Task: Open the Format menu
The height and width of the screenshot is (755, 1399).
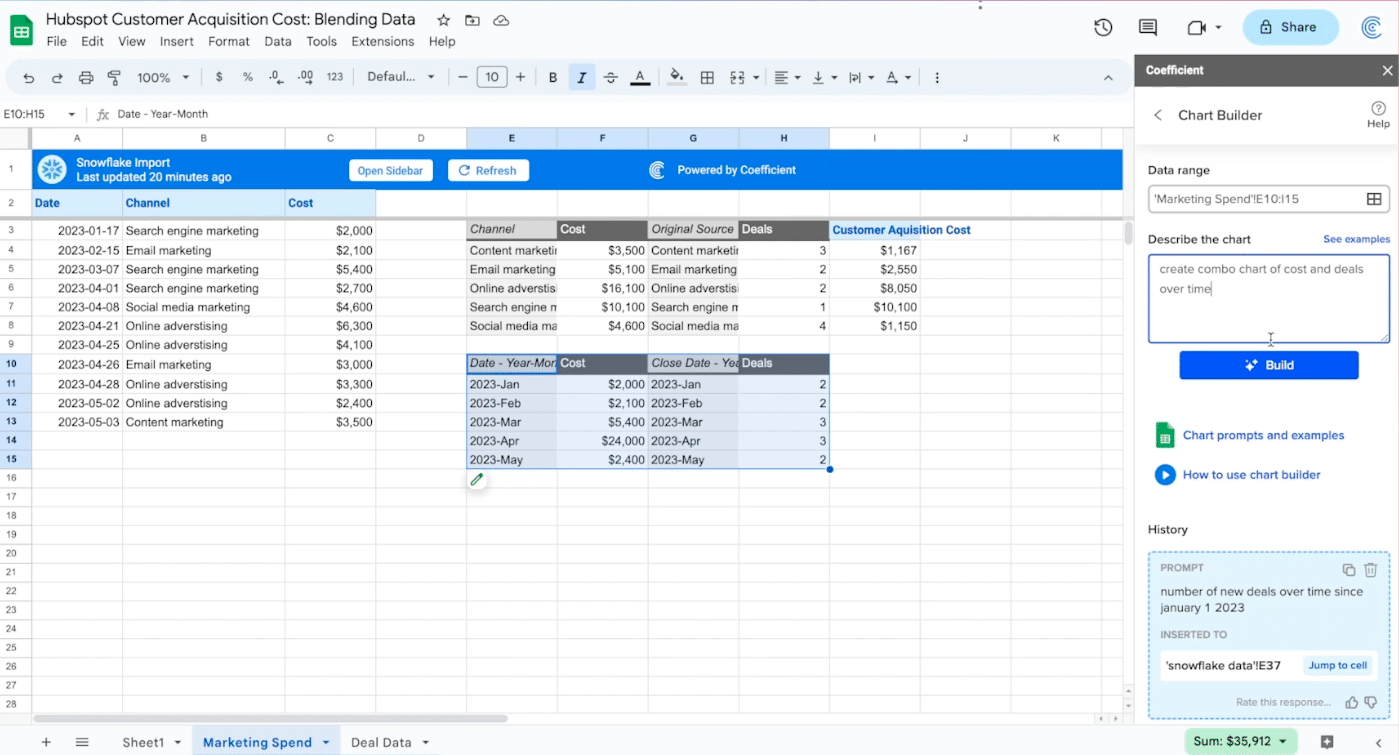Action: (229, 41)
